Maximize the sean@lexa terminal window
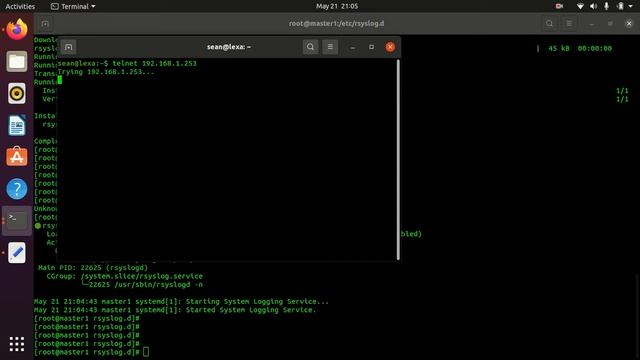Image resolution: width=640 pixels, height=360 pixels. coord(371,47)
